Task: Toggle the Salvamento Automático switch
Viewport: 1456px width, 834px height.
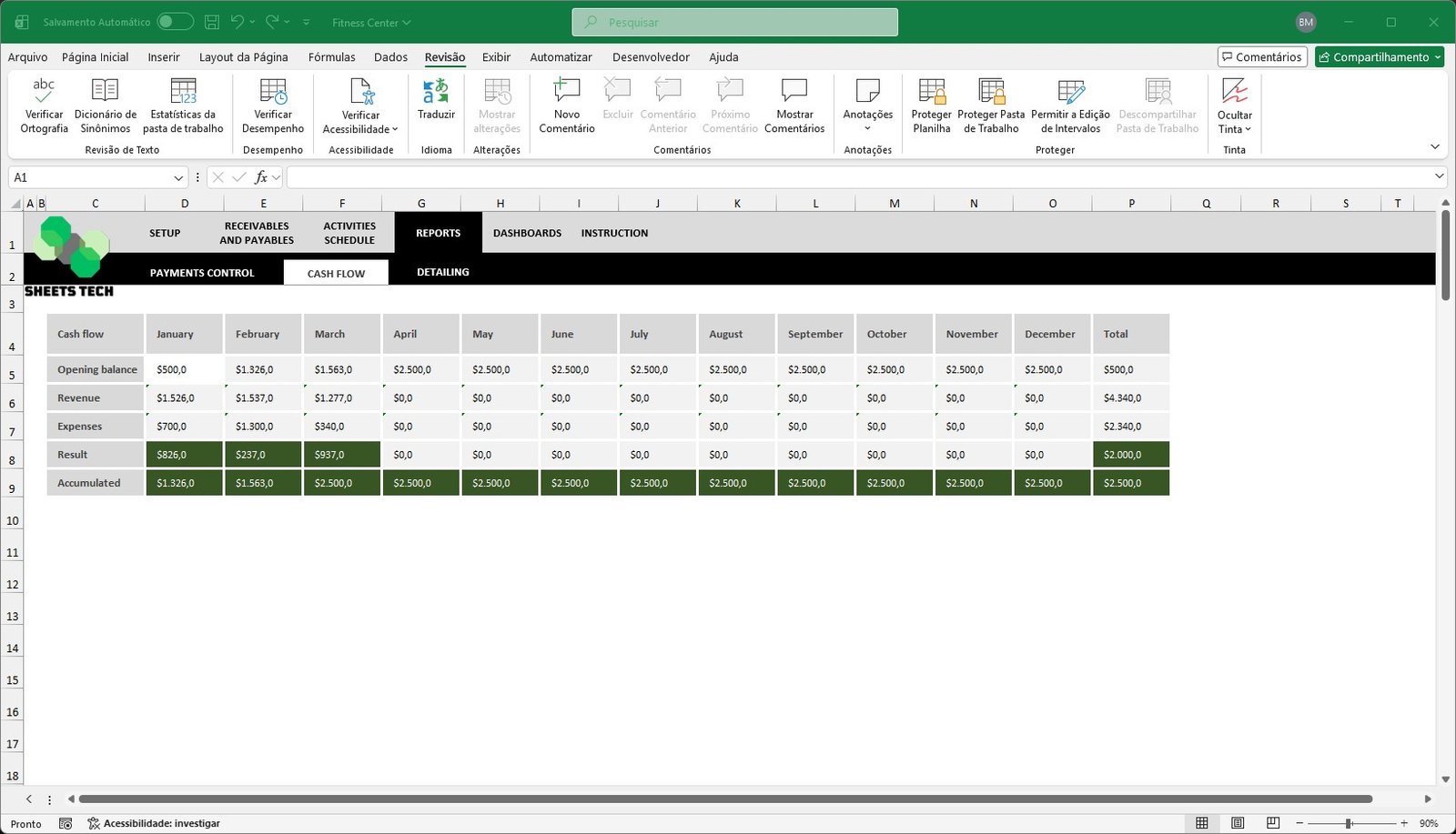Action: (x=175, y=22)
